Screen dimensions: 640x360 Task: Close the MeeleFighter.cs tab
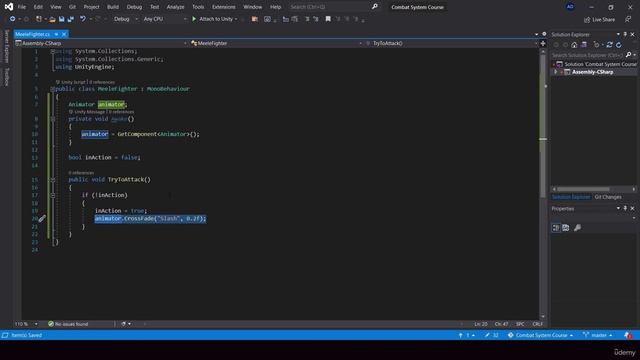64,34
